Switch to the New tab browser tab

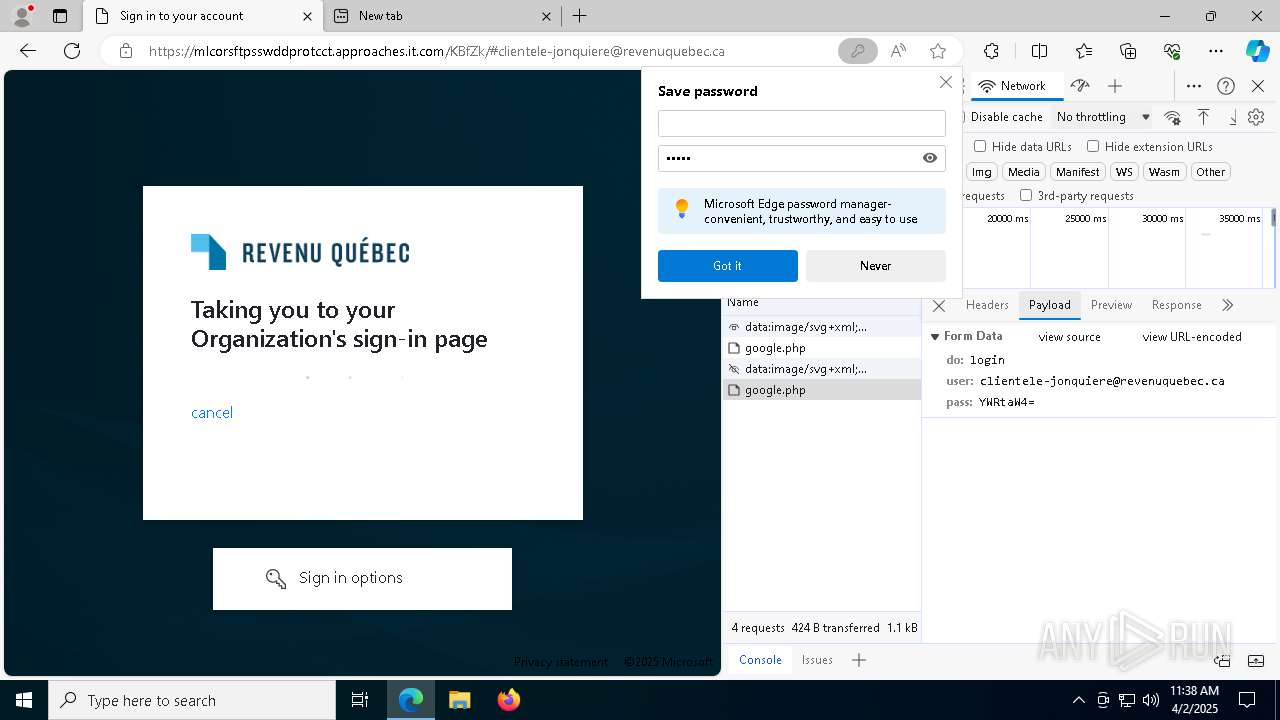click(x=442, y=16)
